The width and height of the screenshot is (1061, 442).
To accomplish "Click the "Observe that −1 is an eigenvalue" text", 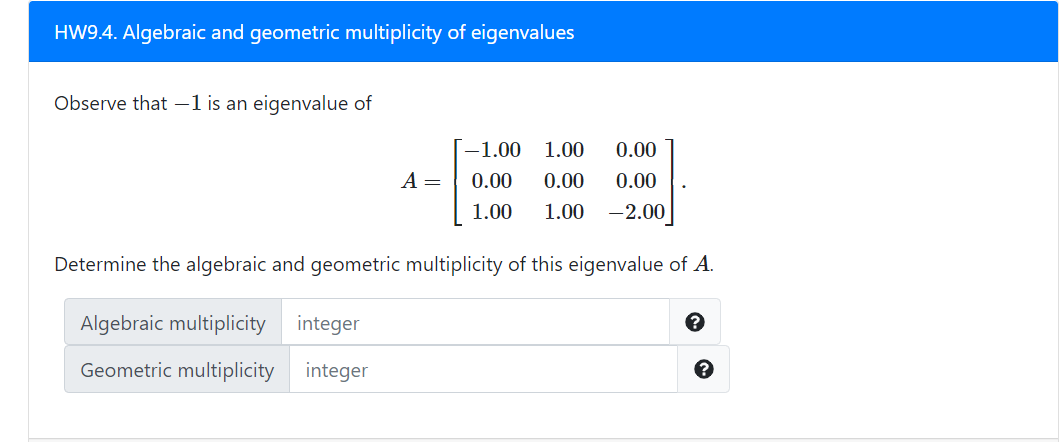I will pyautogui.click(x=213, y=103).
